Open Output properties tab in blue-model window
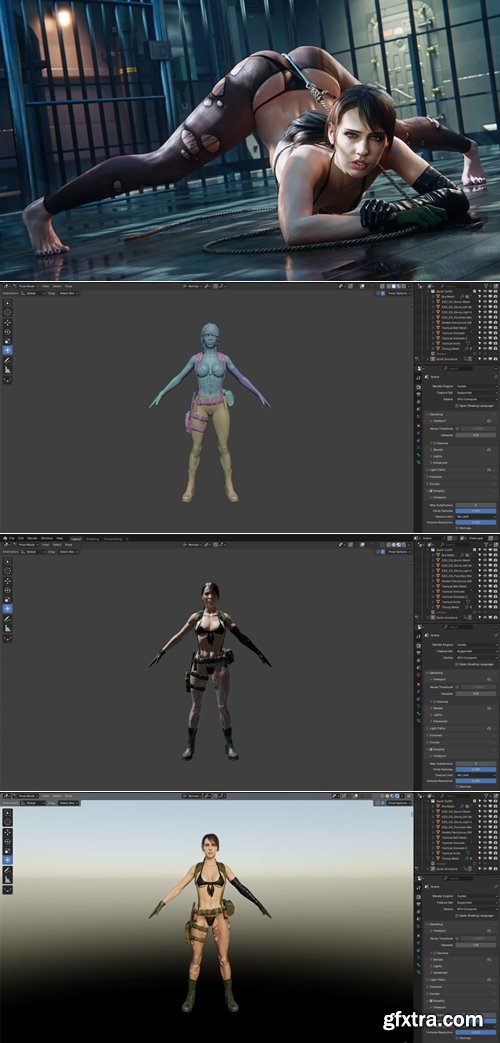 (x=418, y=394)
